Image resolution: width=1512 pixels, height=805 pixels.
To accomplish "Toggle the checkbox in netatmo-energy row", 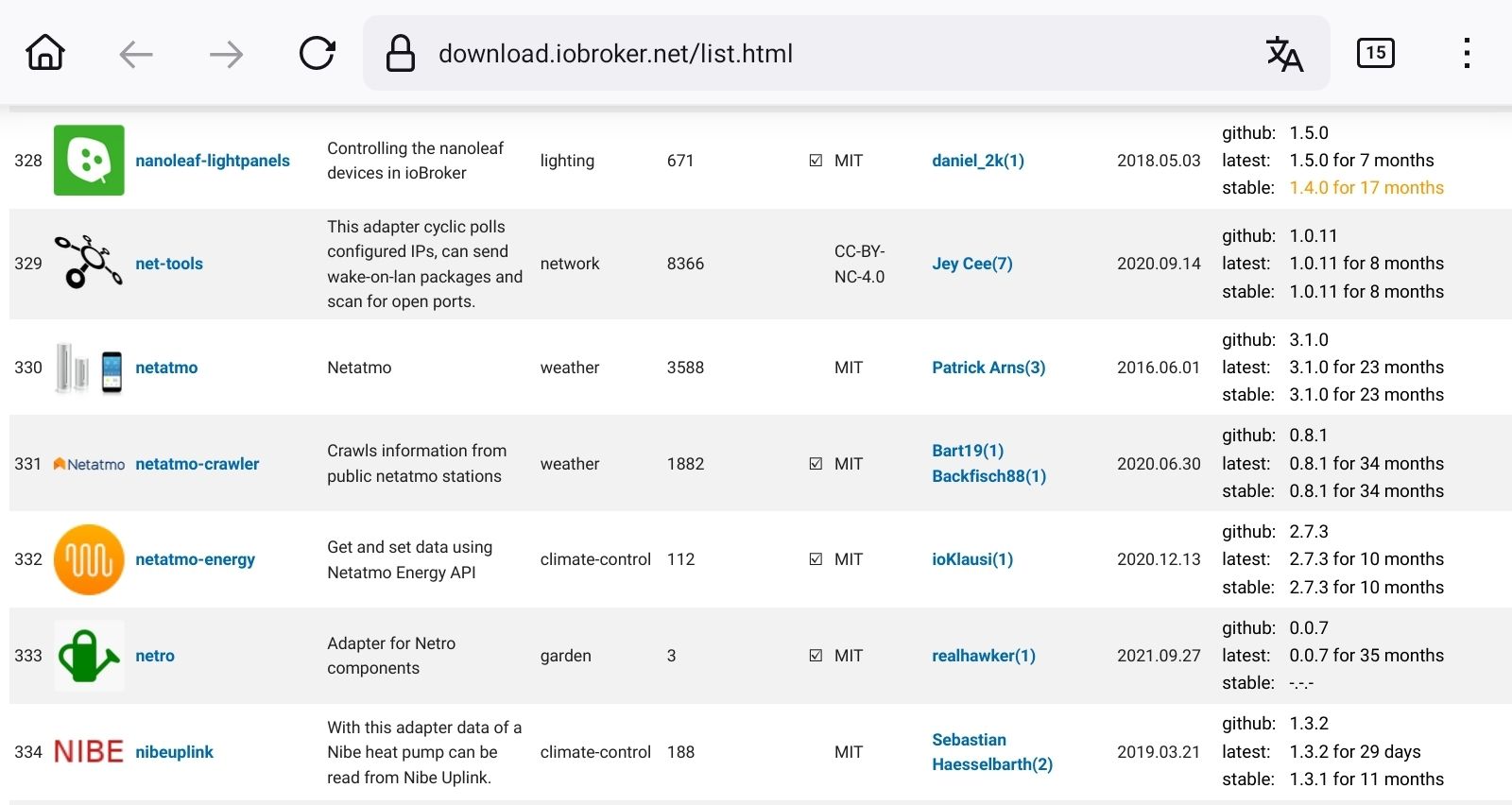I will pyautogui.click(x=816, y=559).
